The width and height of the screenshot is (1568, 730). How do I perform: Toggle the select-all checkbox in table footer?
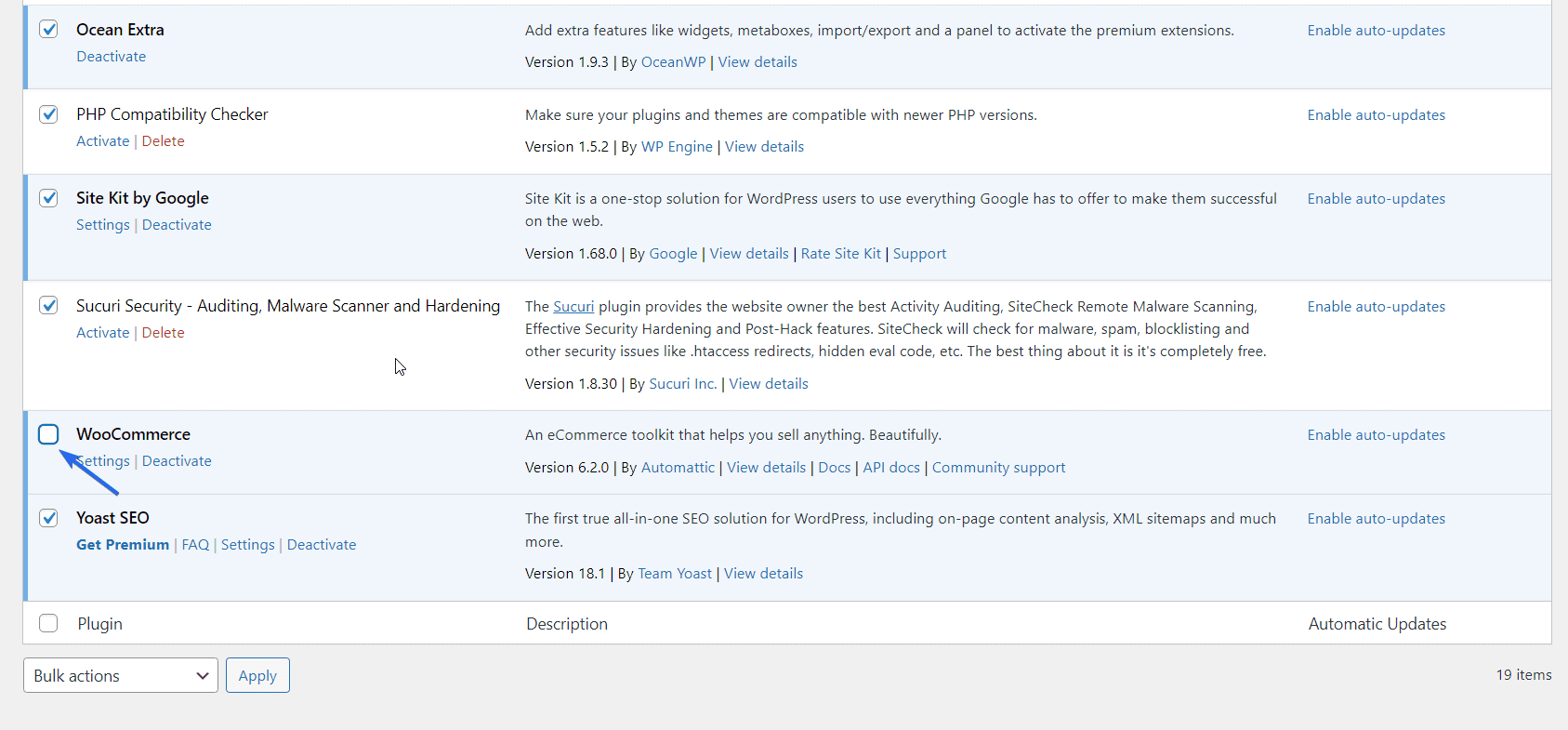(48, 623)
